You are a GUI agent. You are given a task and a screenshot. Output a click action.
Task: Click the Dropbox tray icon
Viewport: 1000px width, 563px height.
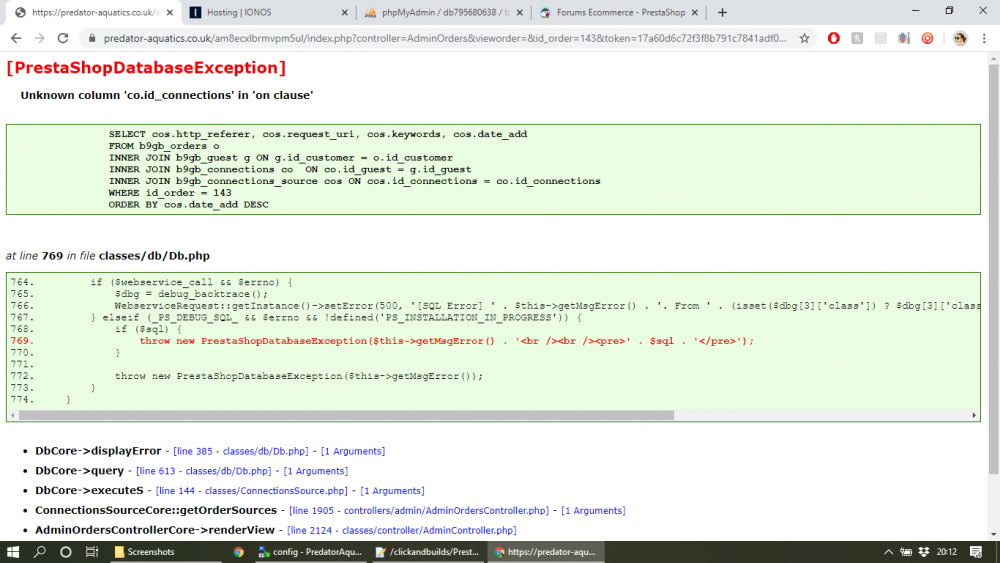coord(923,552)
